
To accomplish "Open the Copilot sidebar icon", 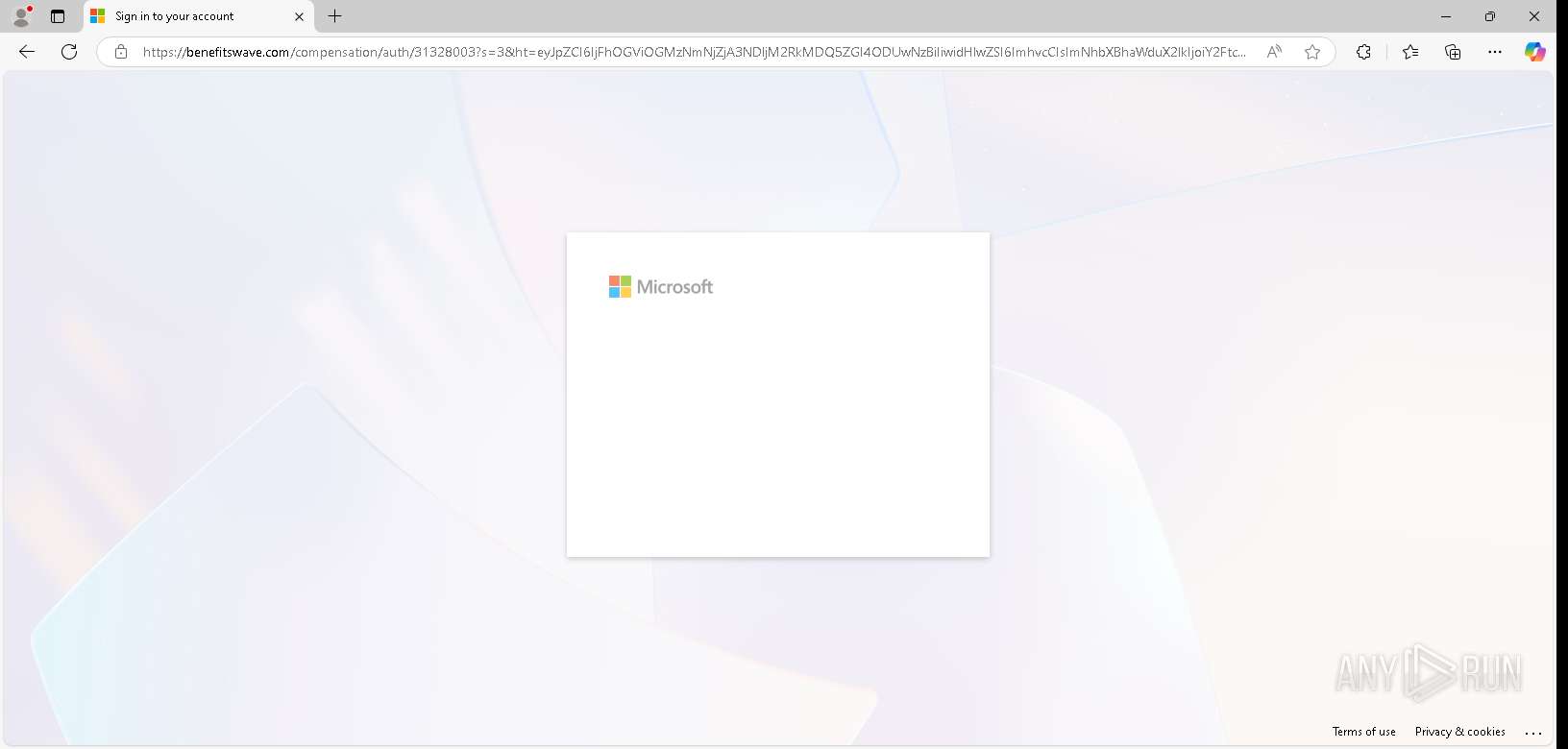I will tap(1535, 52).
